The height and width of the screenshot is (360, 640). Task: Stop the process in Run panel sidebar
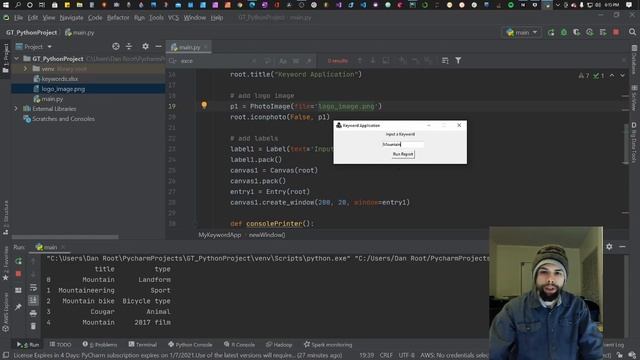click(x=18, y=274)
